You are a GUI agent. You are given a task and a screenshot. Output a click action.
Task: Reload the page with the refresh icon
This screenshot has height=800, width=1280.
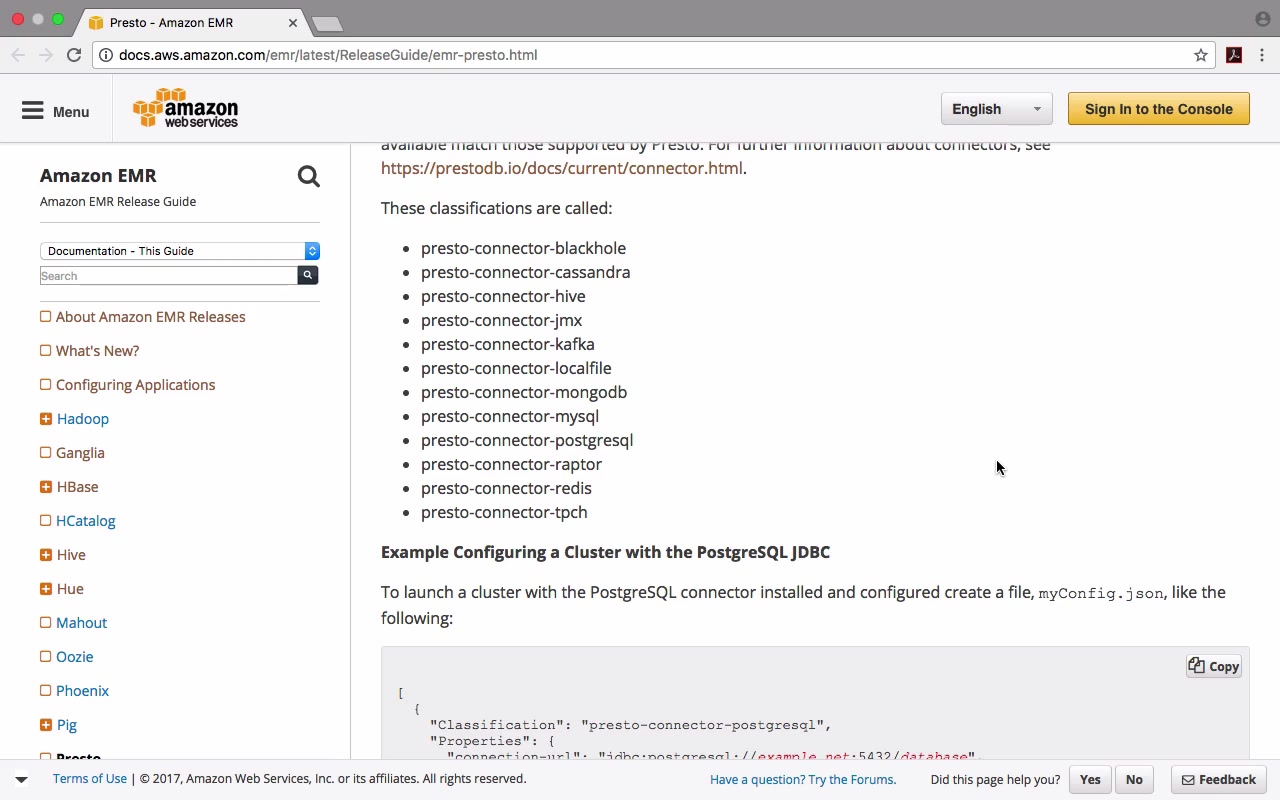(x=74, y=55)
